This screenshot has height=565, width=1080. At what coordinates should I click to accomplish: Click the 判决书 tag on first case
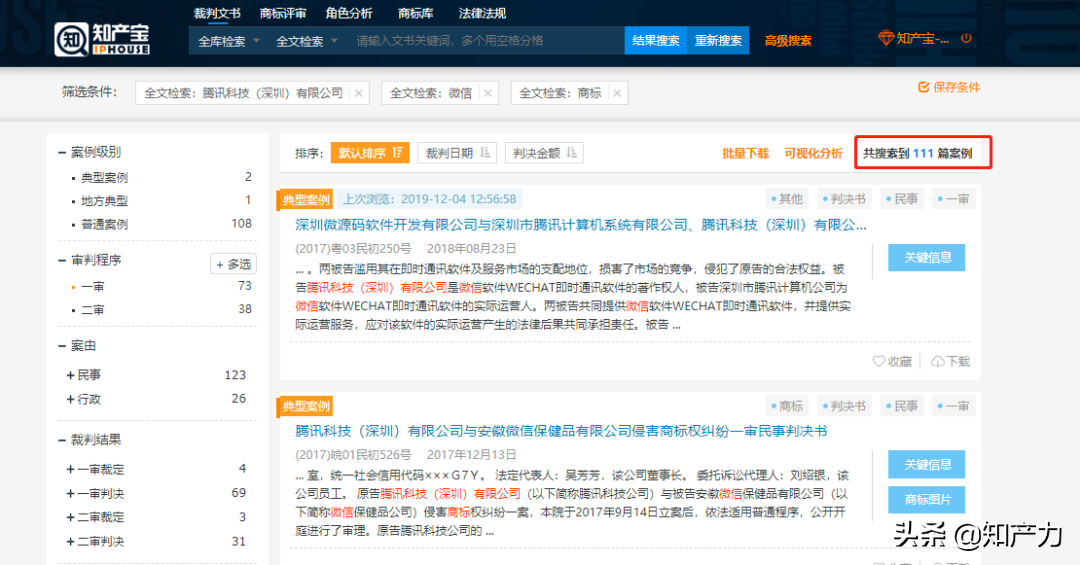(844, 199)
